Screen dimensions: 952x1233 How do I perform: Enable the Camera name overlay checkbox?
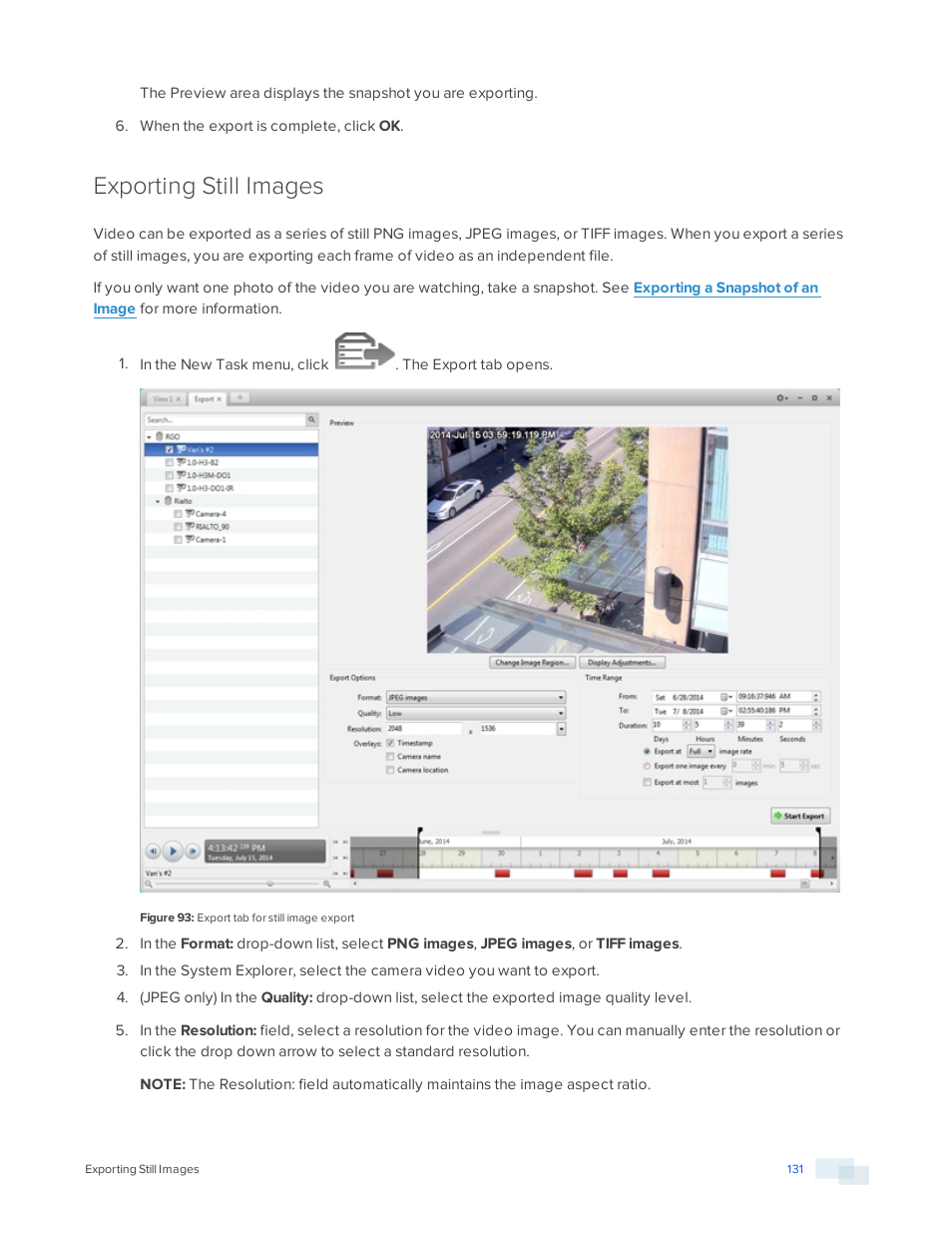390,757
